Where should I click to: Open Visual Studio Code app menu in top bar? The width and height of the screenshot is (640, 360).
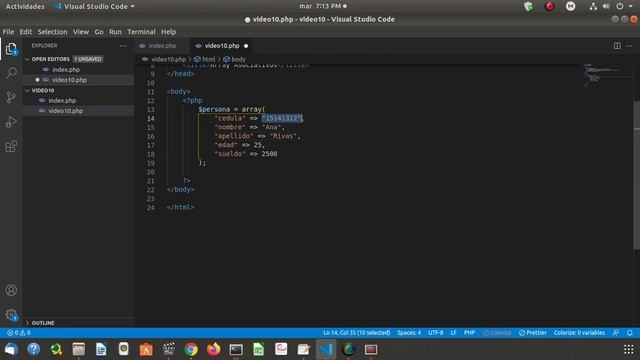pos(94,7)
